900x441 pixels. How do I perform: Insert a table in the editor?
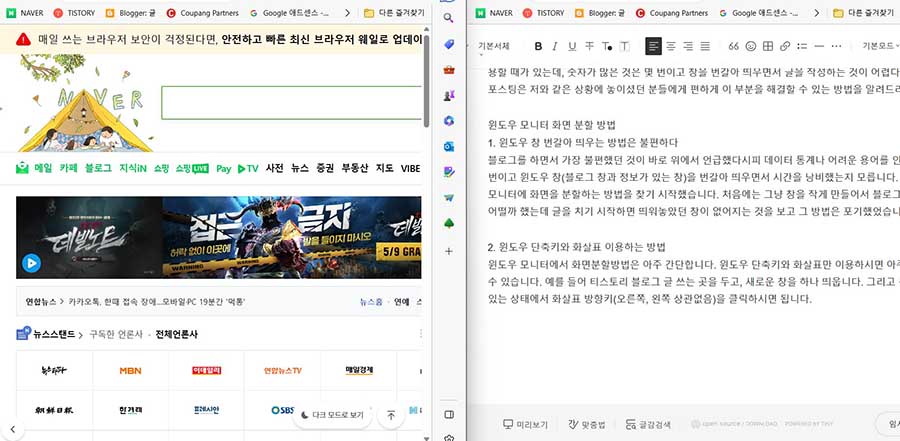768,47
